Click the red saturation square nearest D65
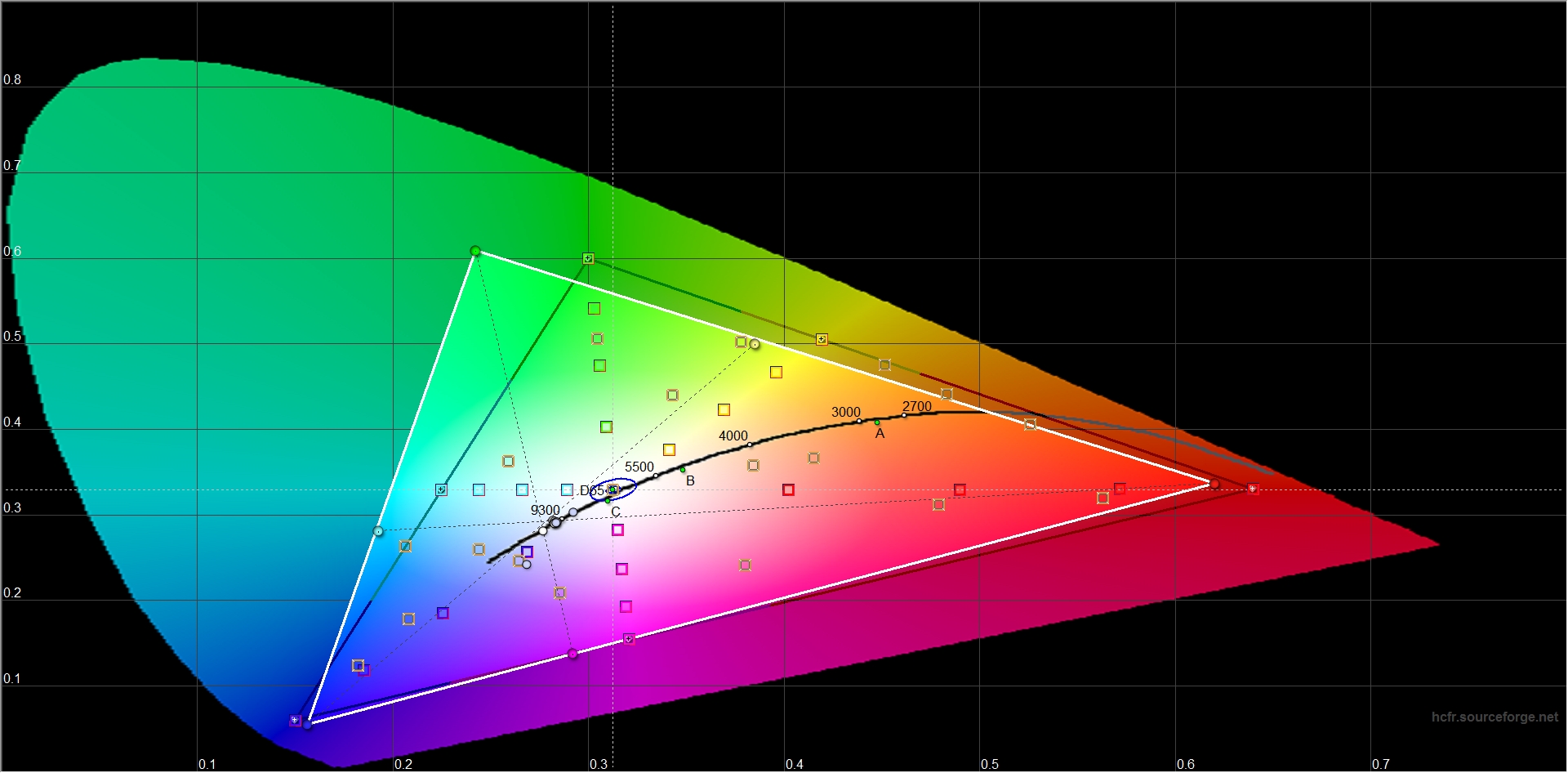The height and width of the screenshot is (773, 1568). tap(788, 490)
